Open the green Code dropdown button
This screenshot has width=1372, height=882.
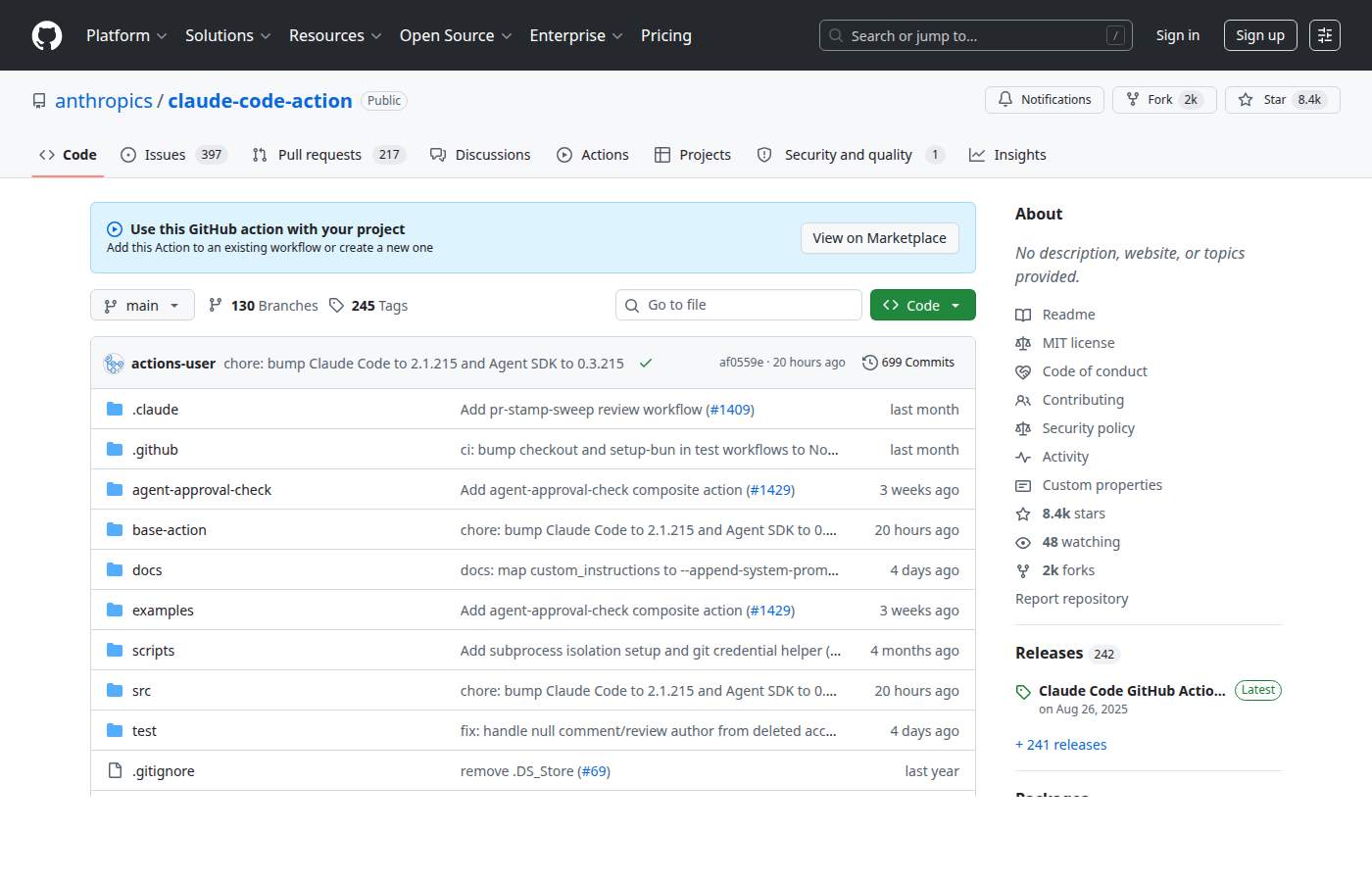click(923, 305)
